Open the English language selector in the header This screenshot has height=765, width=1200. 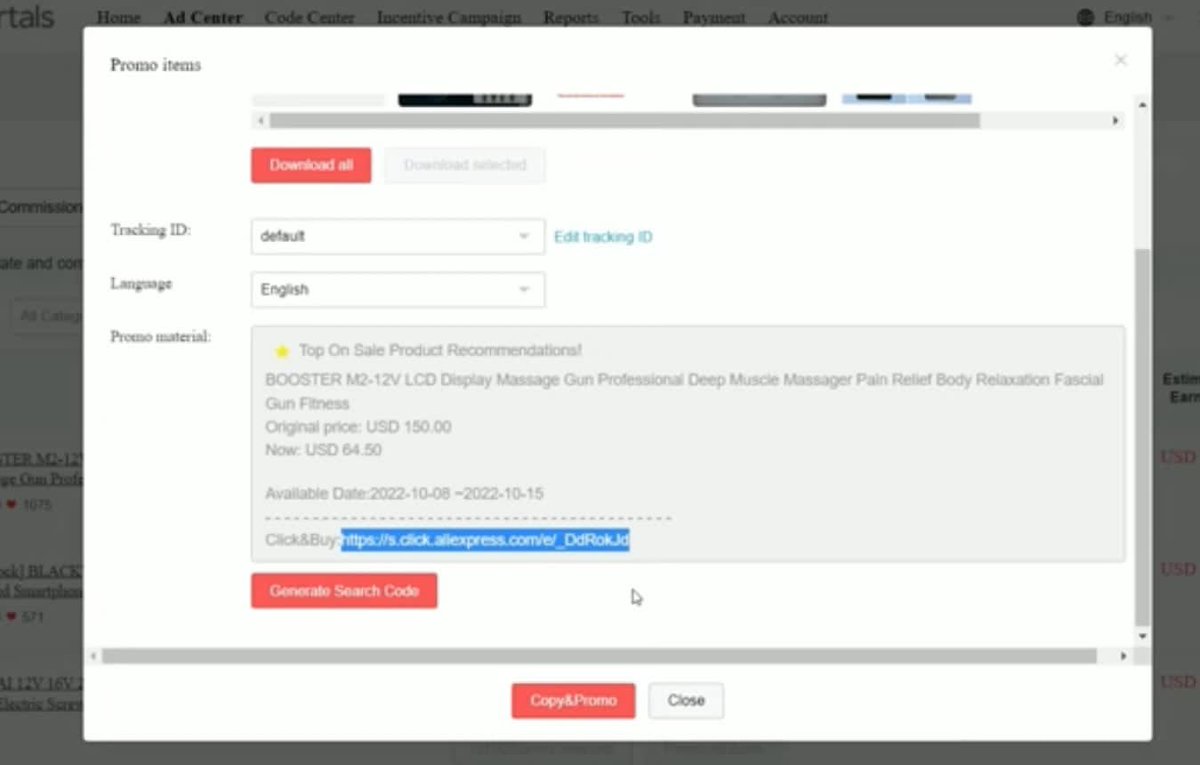click(1138, 18)
